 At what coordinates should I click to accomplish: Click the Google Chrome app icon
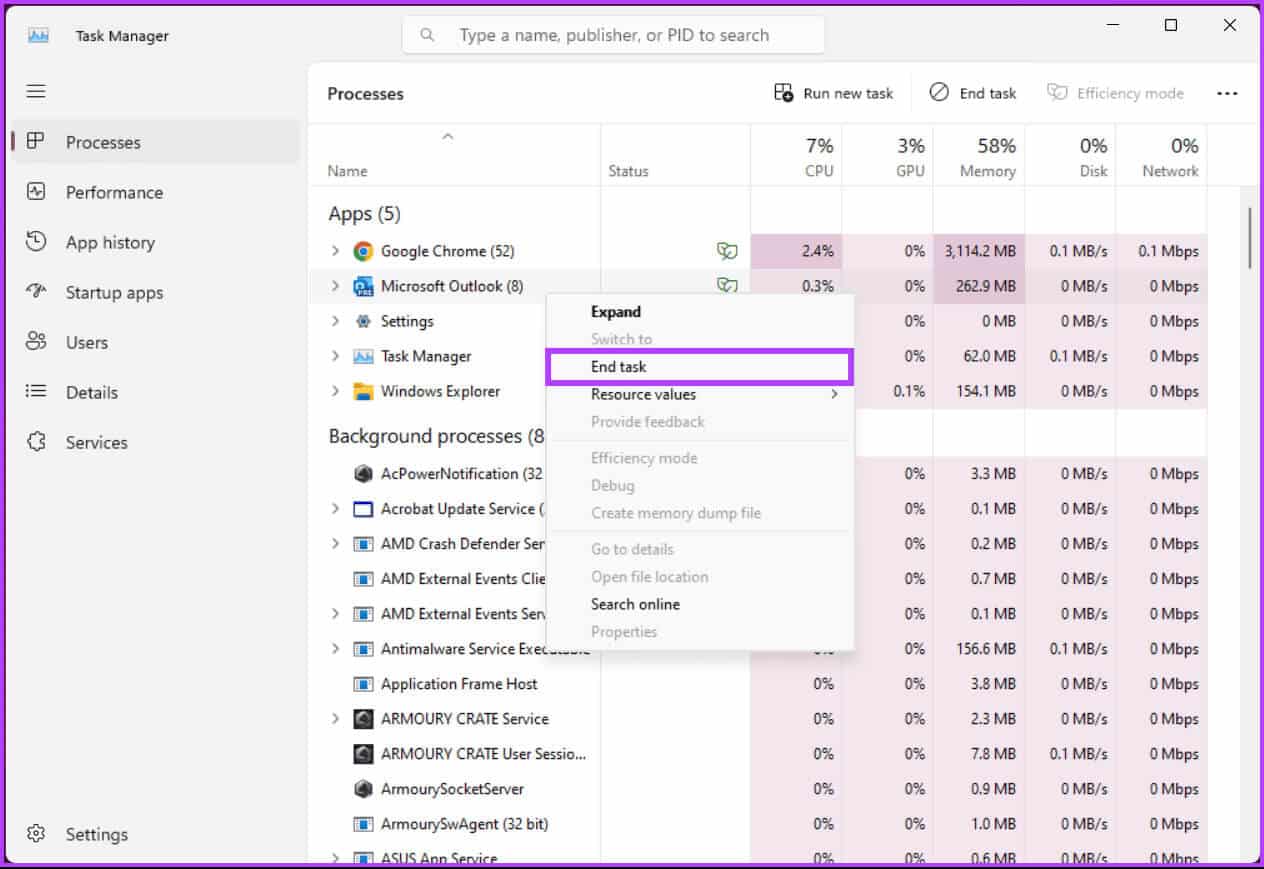click(363, 251)
